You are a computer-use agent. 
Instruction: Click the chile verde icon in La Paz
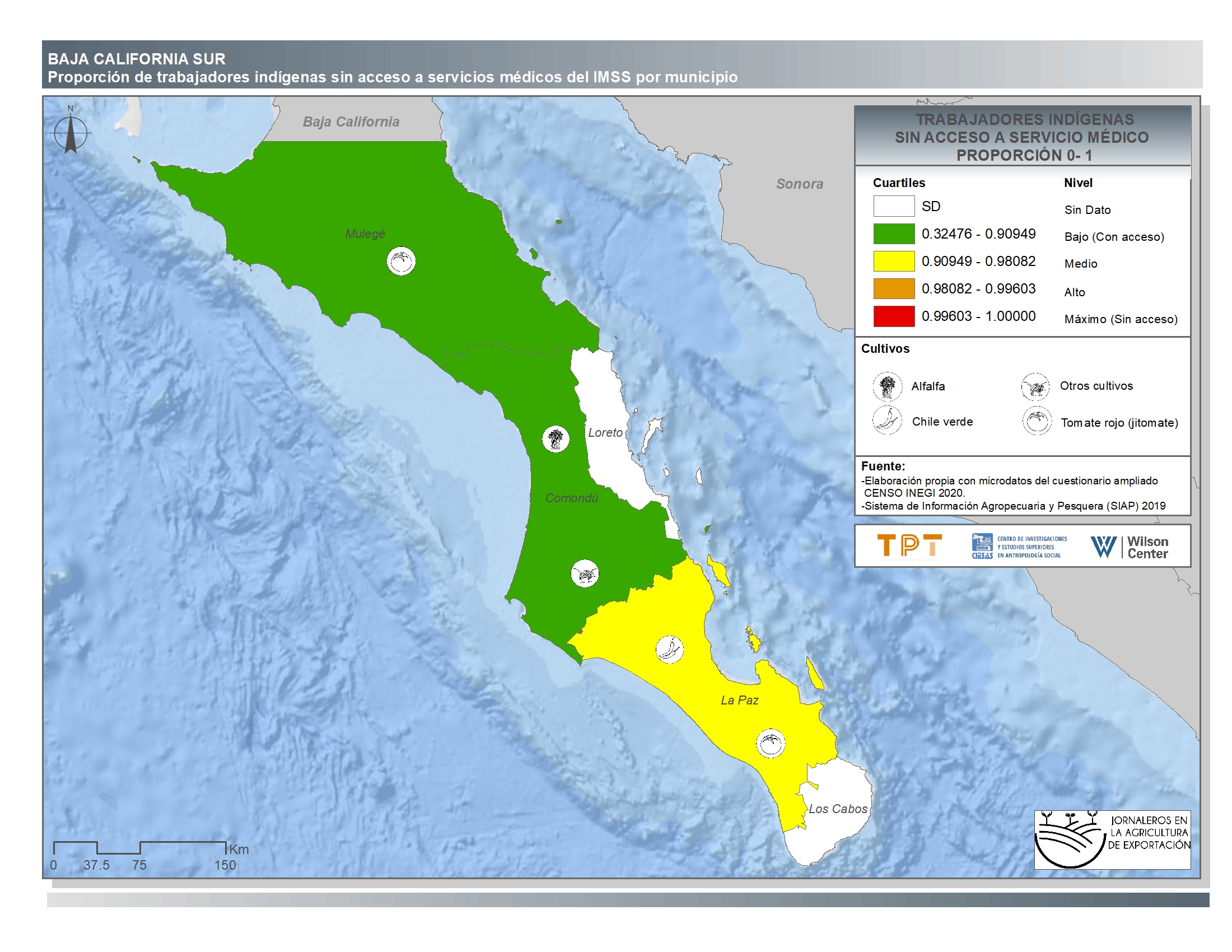pyautogui.click(x=670, y=649)
